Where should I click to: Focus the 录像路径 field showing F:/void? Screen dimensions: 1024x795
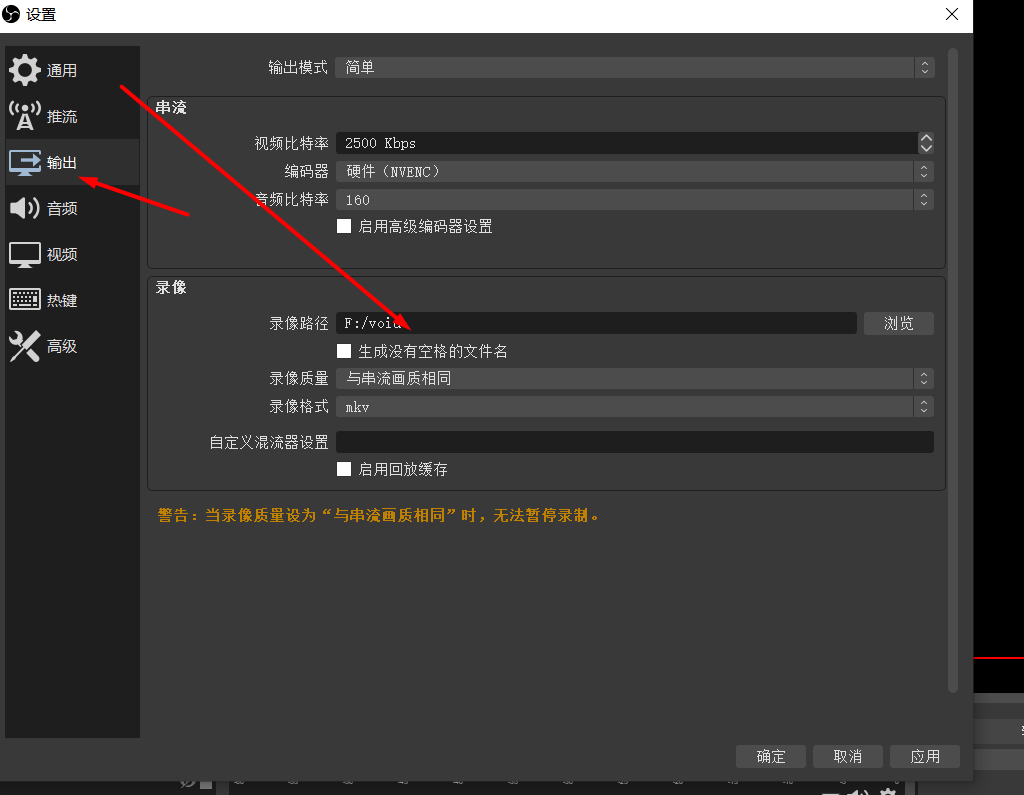[x=596, y=323]
